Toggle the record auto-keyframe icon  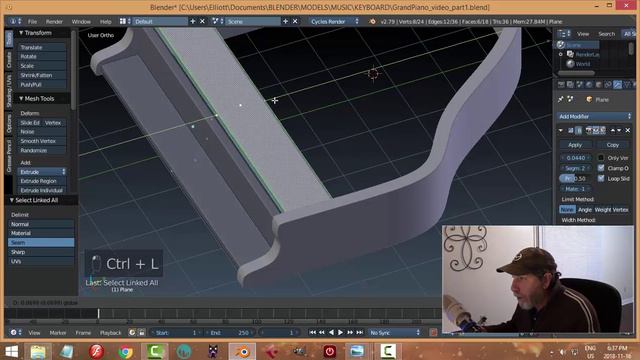(433, 333)
